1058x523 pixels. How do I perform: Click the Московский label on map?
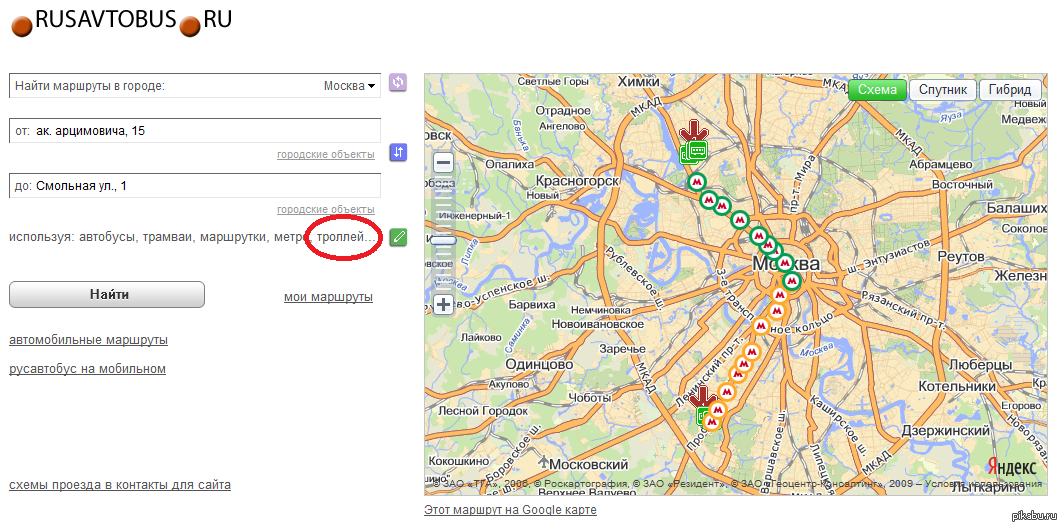point(589,465)
